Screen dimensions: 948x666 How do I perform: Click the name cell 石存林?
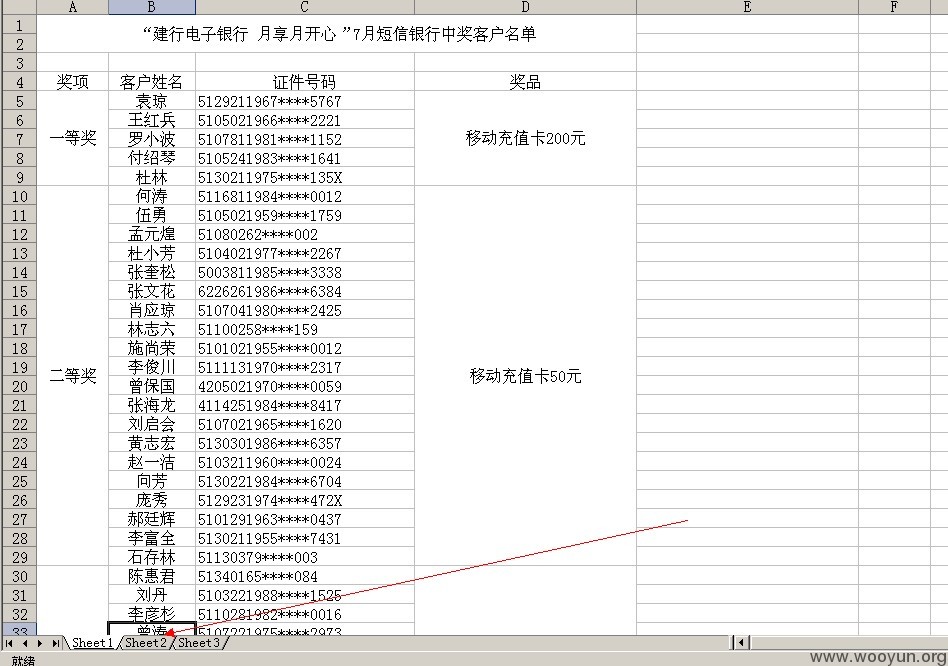[x=152, y=557]
